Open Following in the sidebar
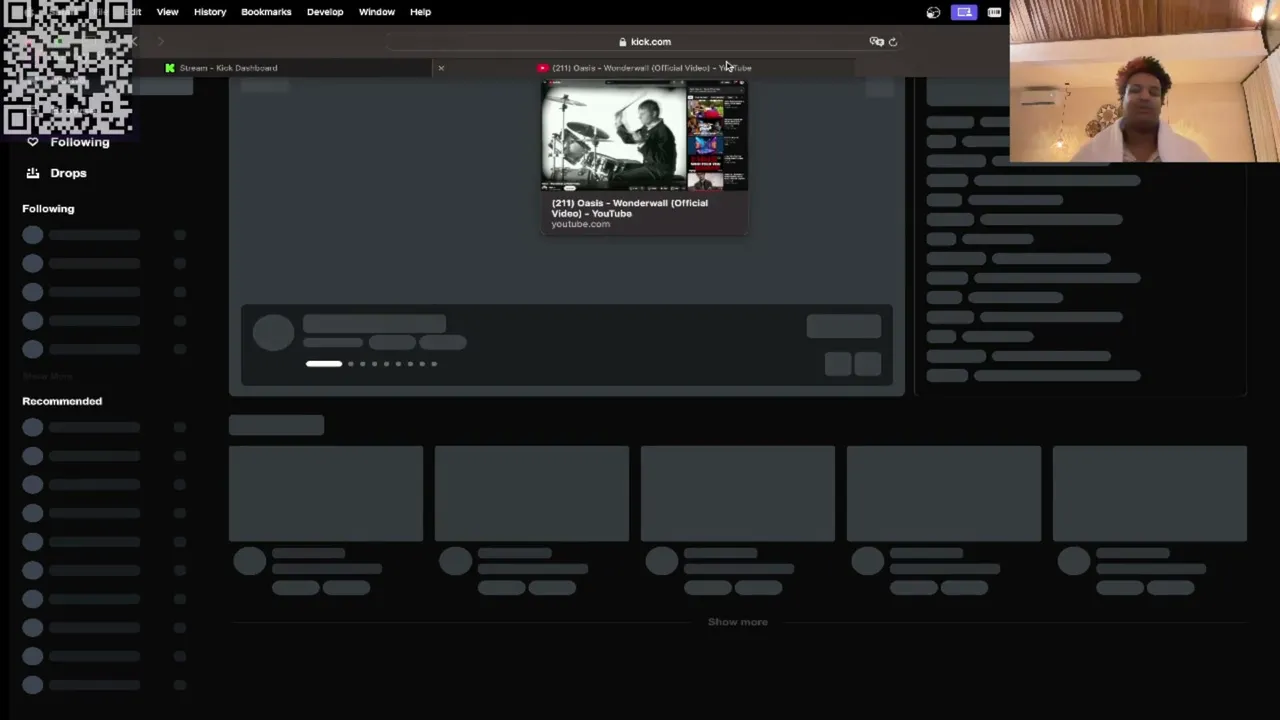The height and width of the screenshot is (720, 1280). [x=80, y=142]
